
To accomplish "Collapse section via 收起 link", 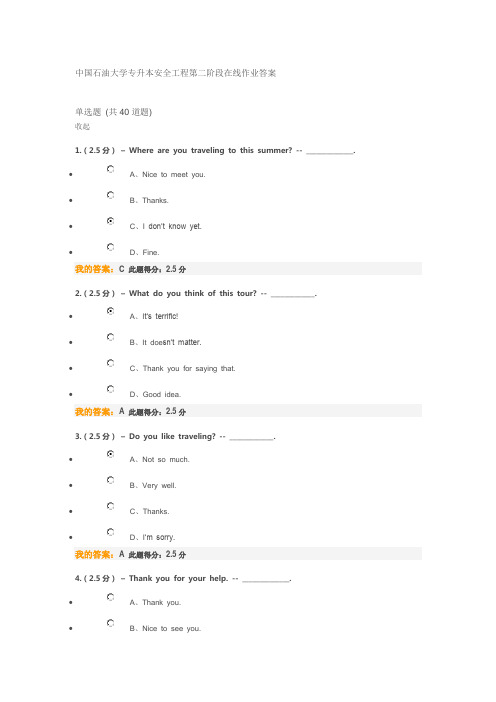I will point(82,127).
